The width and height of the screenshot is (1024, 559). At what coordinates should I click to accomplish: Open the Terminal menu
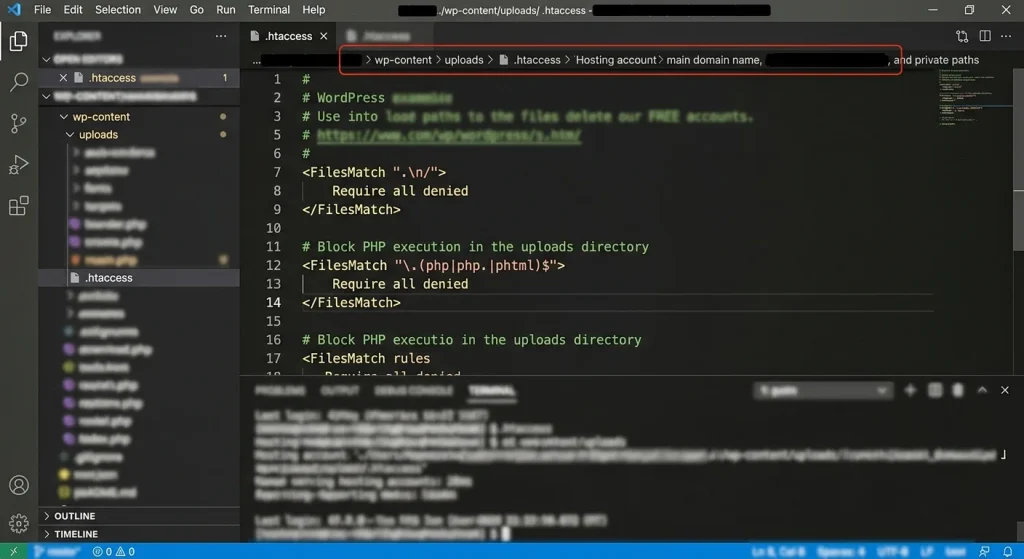tap(268, 10)
